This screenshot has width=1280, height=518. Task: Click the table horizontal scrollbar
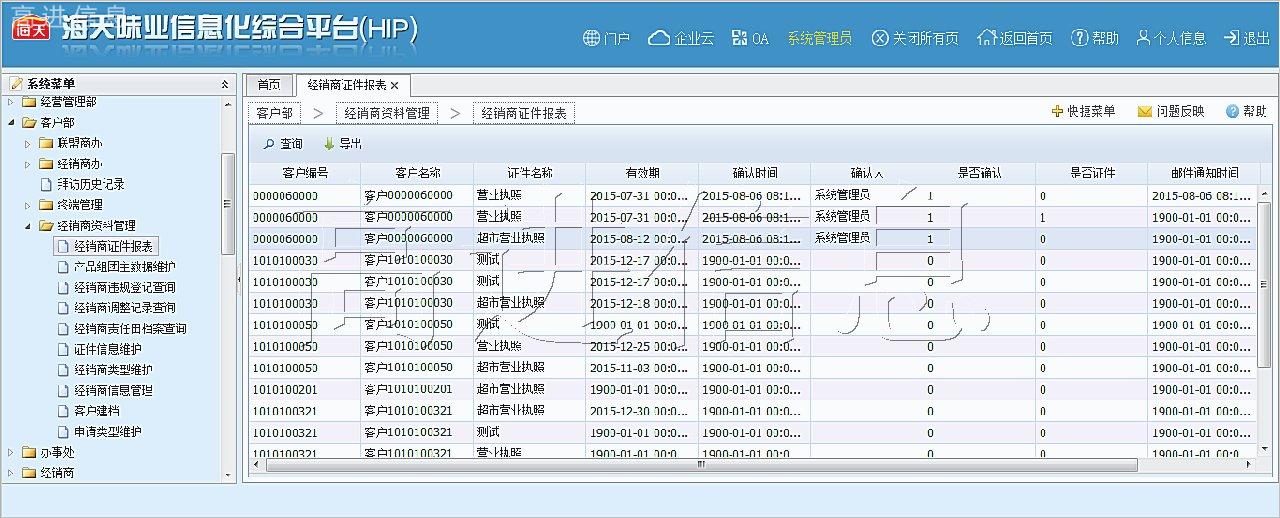point(701,465)
